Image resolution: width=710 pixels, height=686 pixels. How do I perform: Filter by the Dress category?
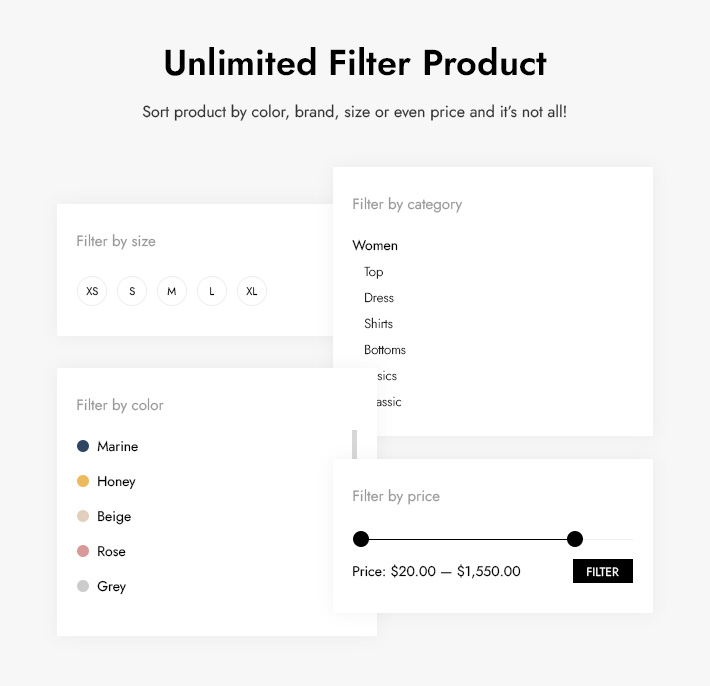pos(379,297)
